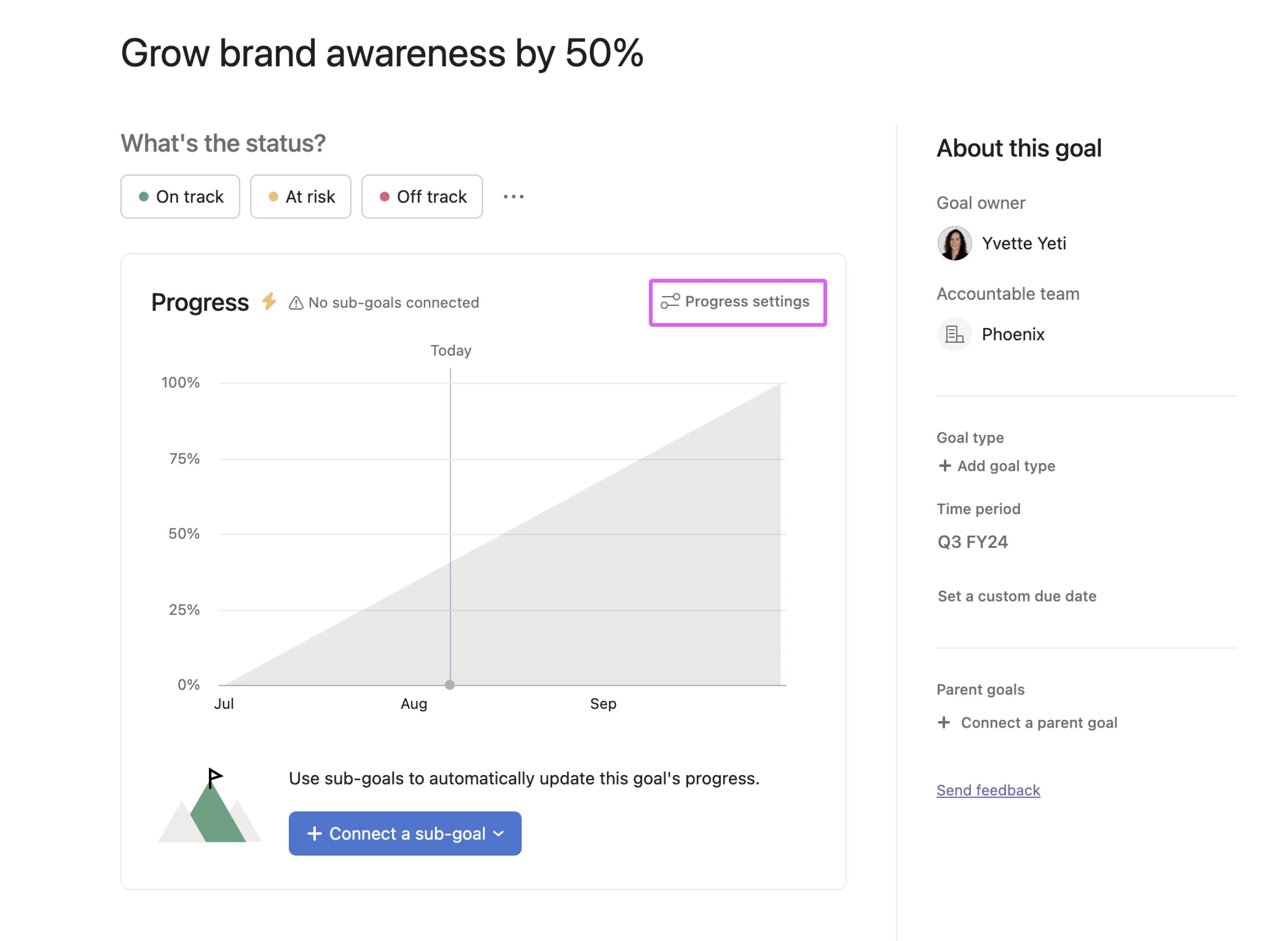Set status to Off track
Viewport: 1288px width, 941px height.
click(x=422, y=197)
